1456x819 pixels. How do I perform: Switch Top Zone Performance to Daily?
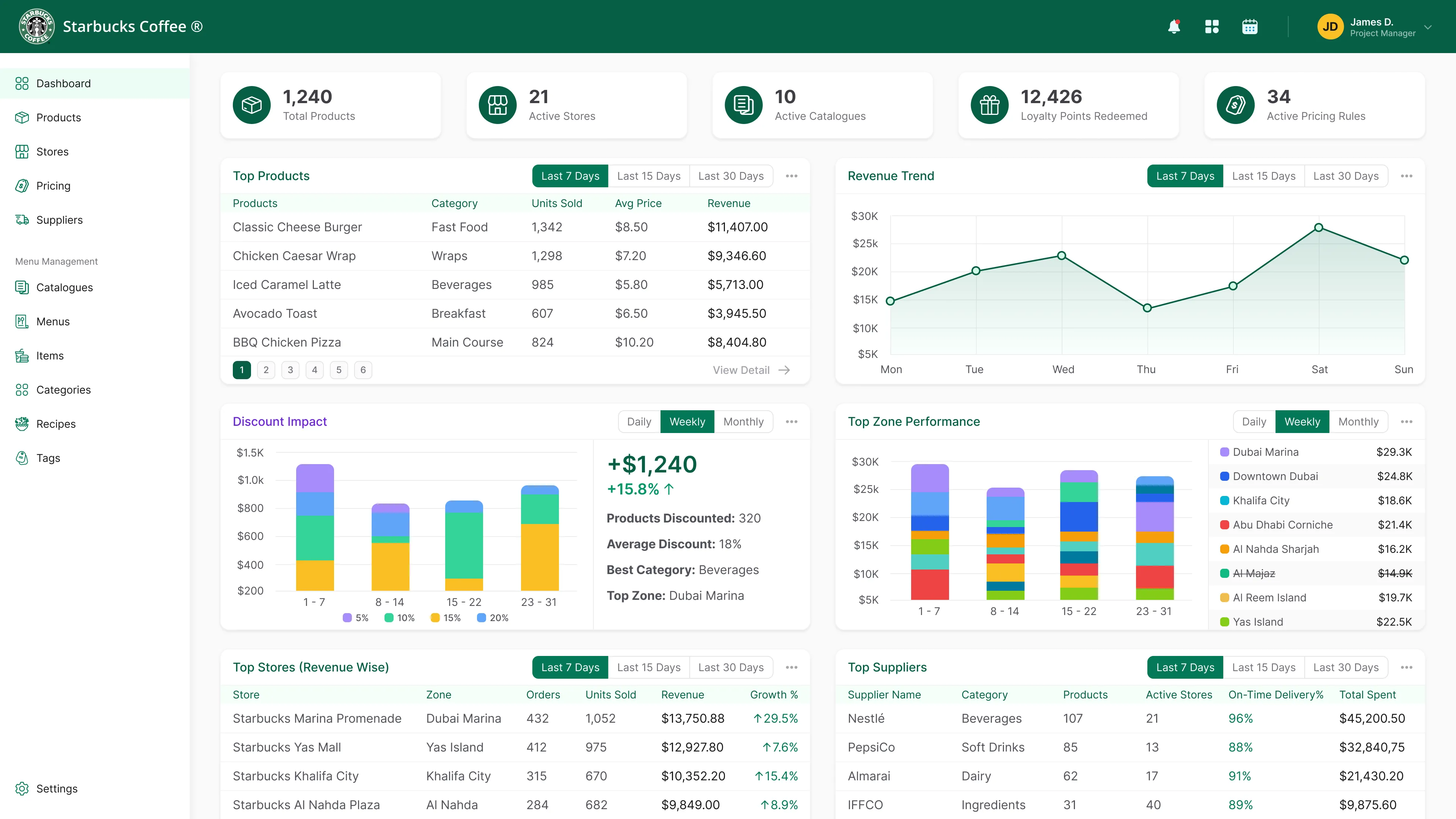pyautogui.click(x=1254, y=422)
